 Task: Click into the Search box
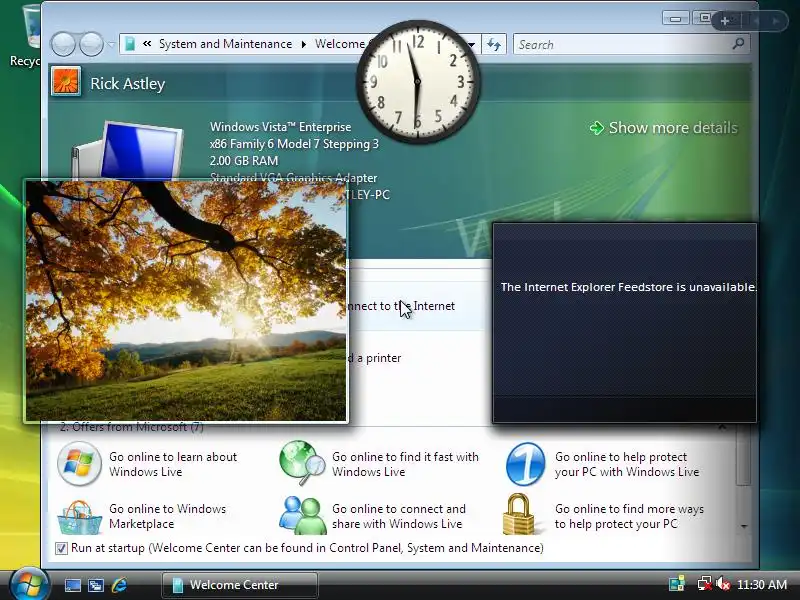[622, 44]
